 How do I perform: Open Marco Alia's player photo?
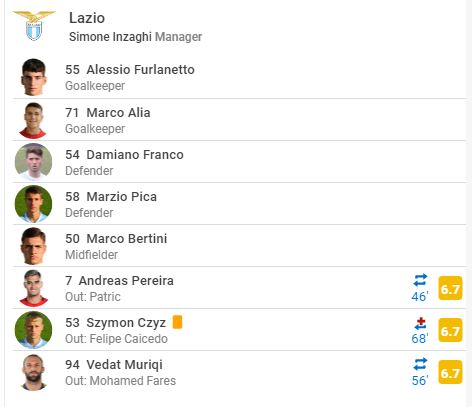click(x=33, y=120)
